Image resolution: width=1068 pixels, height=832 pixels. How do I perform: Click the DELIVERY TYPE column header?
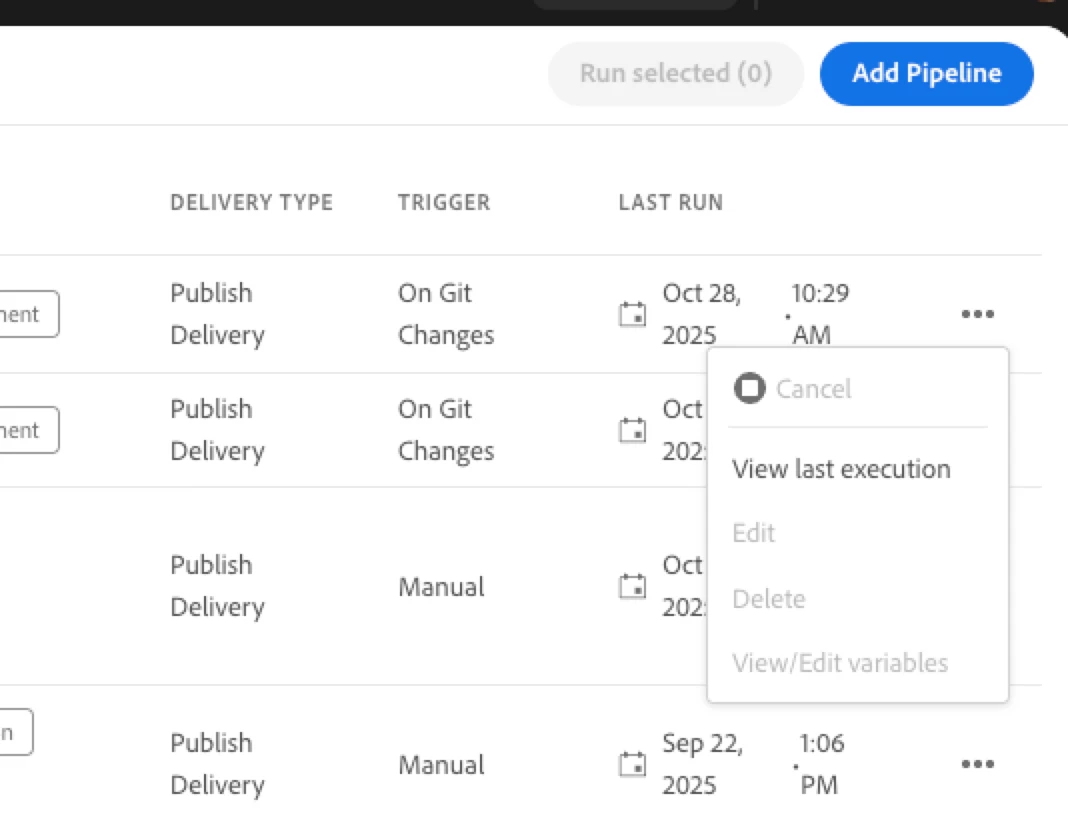[251, 202]
